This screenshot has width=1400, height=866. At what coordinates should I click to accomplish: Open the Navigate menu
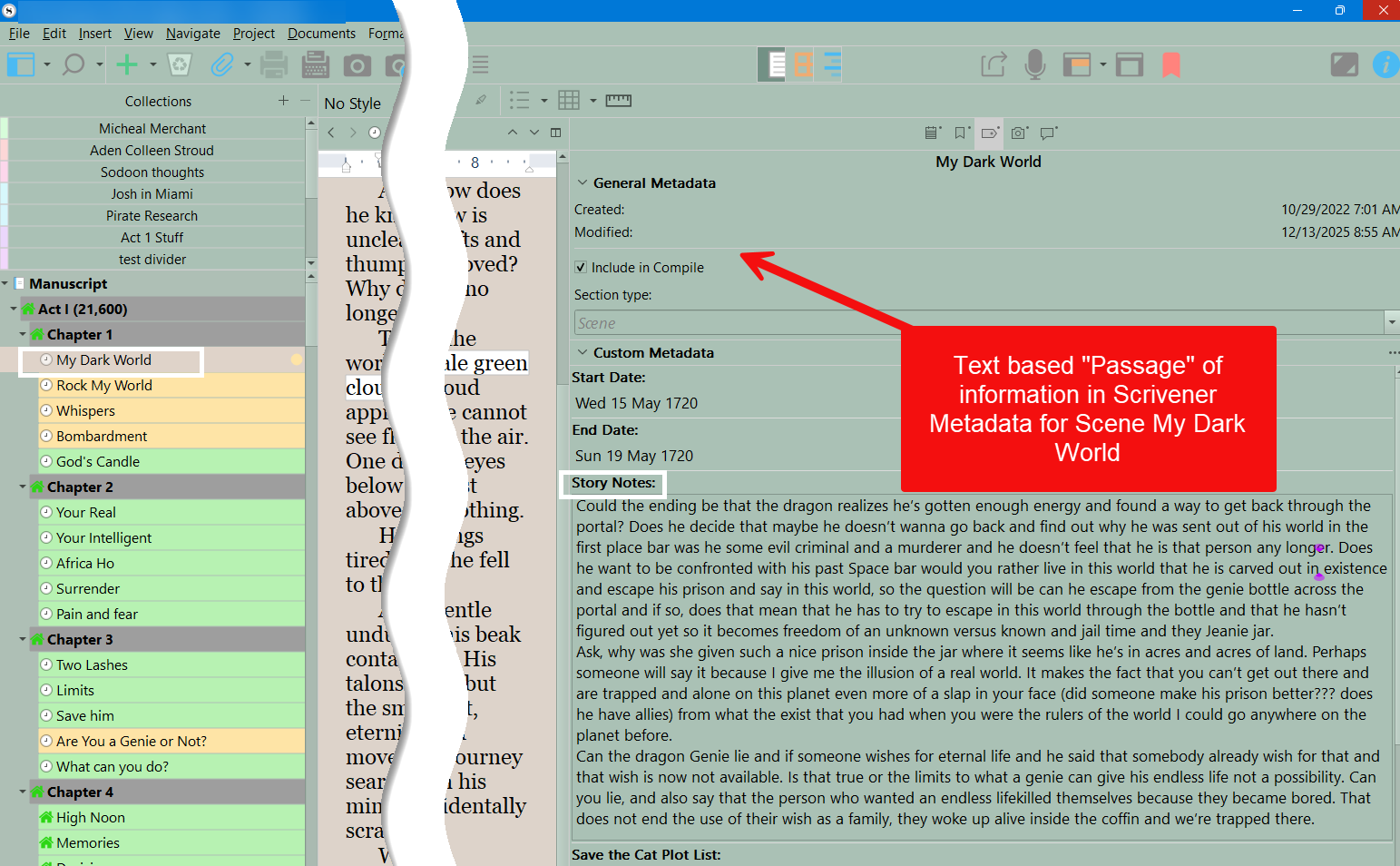point(192,34)
